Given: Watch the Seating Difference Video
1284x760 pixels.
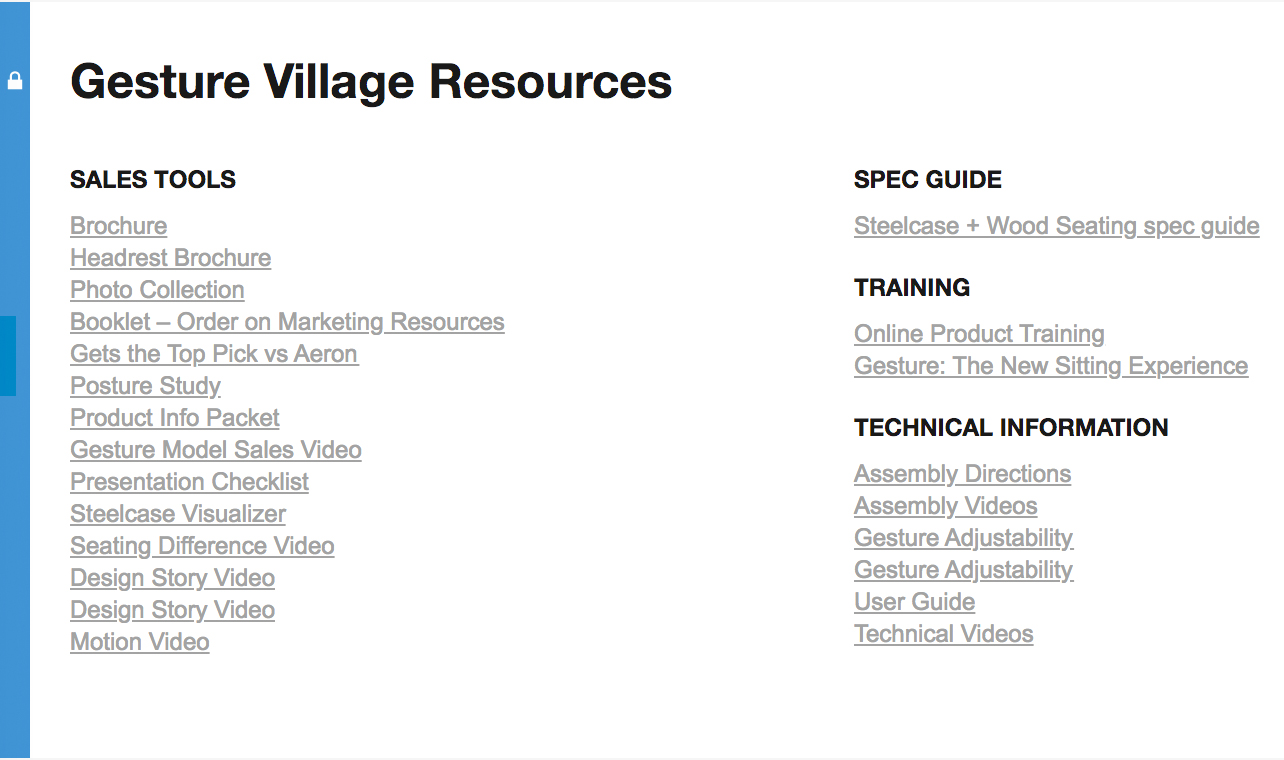Looking at the screenshot, I should pos(202,546).
